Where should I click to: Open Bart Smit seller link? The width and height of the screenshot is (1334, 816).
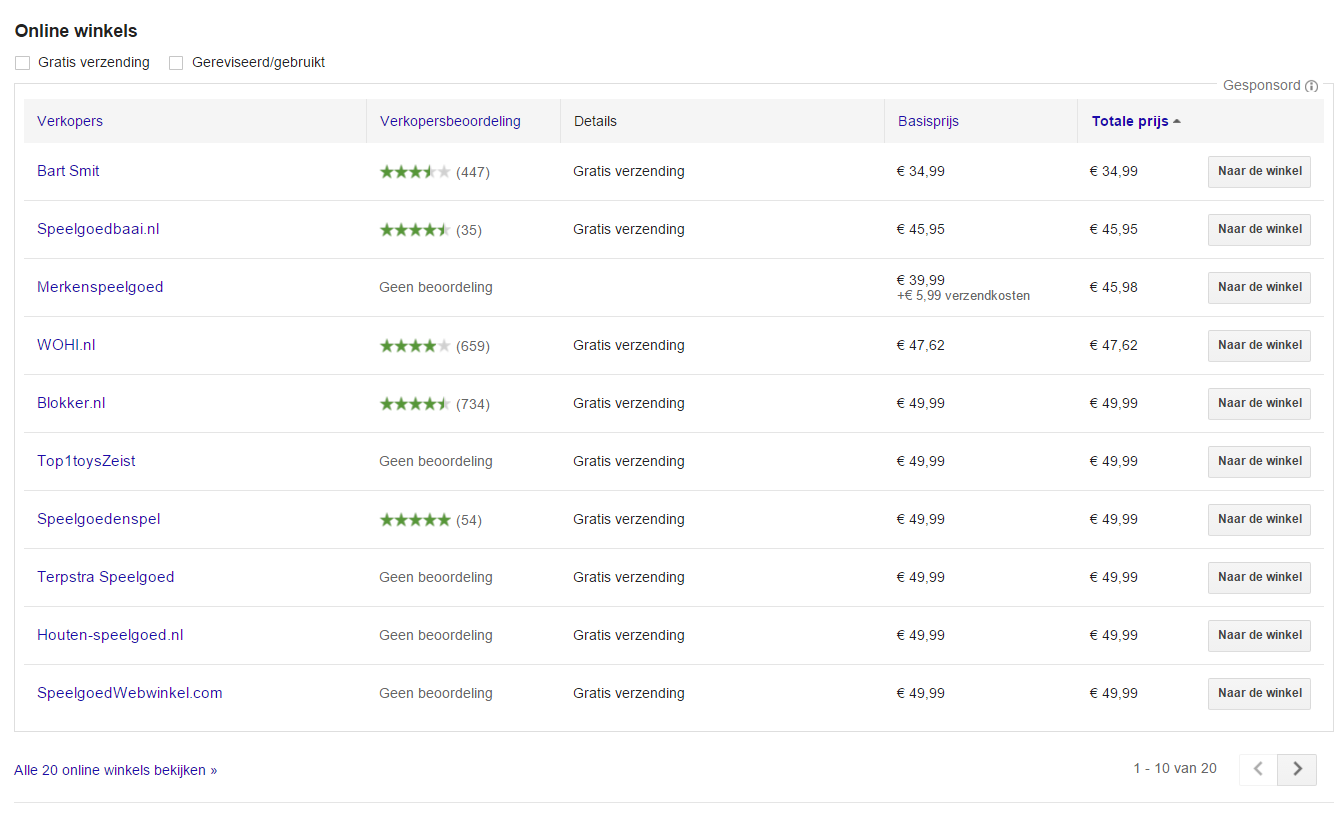68,171
